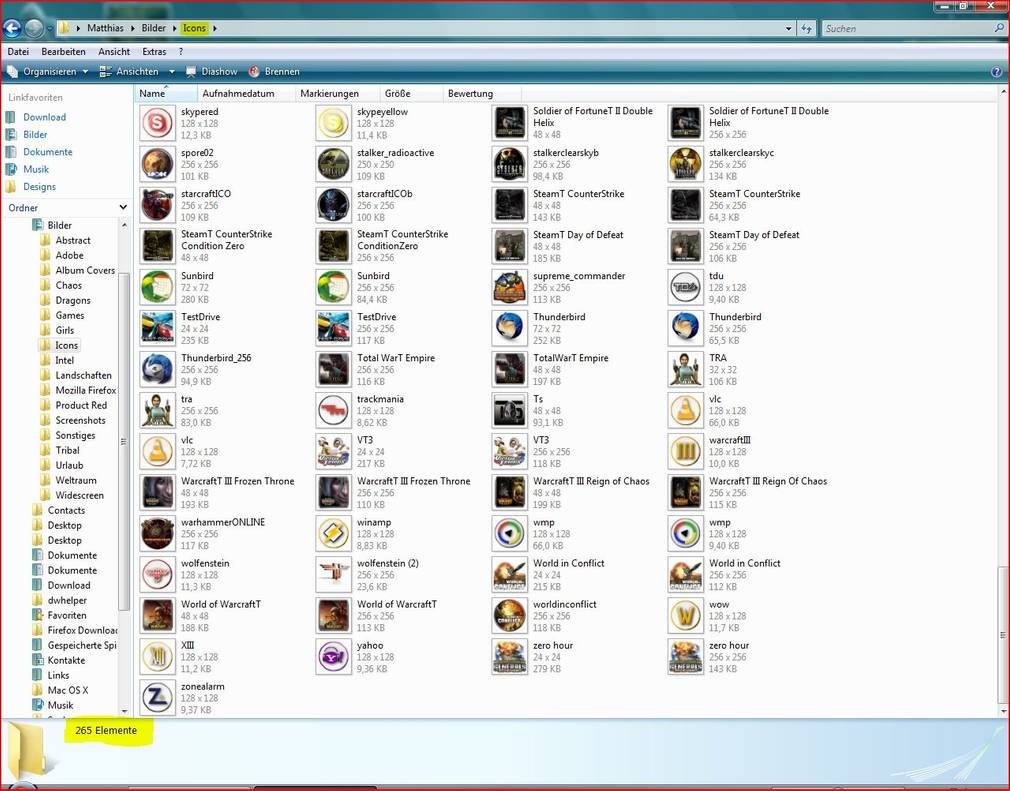This screenshot has height=791, width=1010.
Task: Open the ? help menu
Action: pyautogui.click(x=181, y=52)
